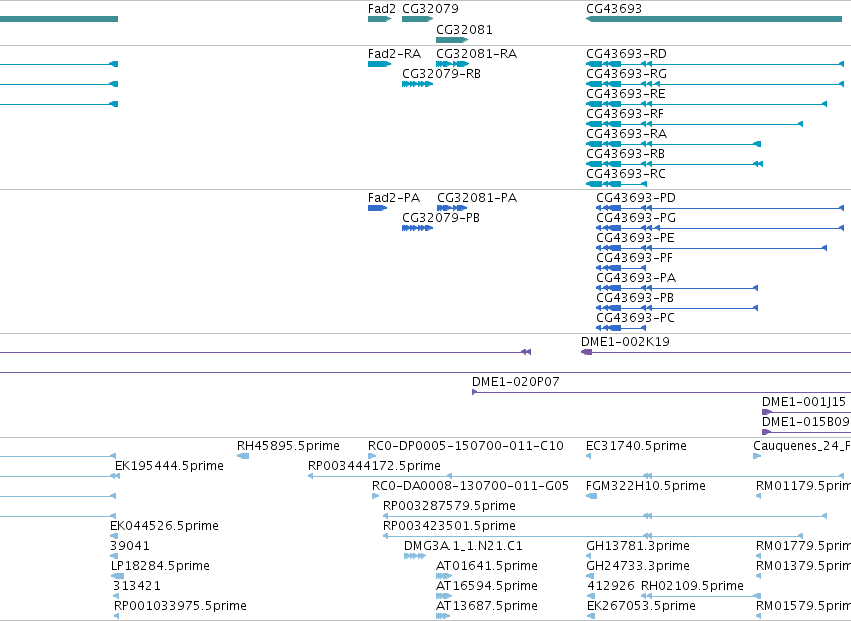Select feature 39041
Viewport: 851px width, 621px height.
coord(130,547)
